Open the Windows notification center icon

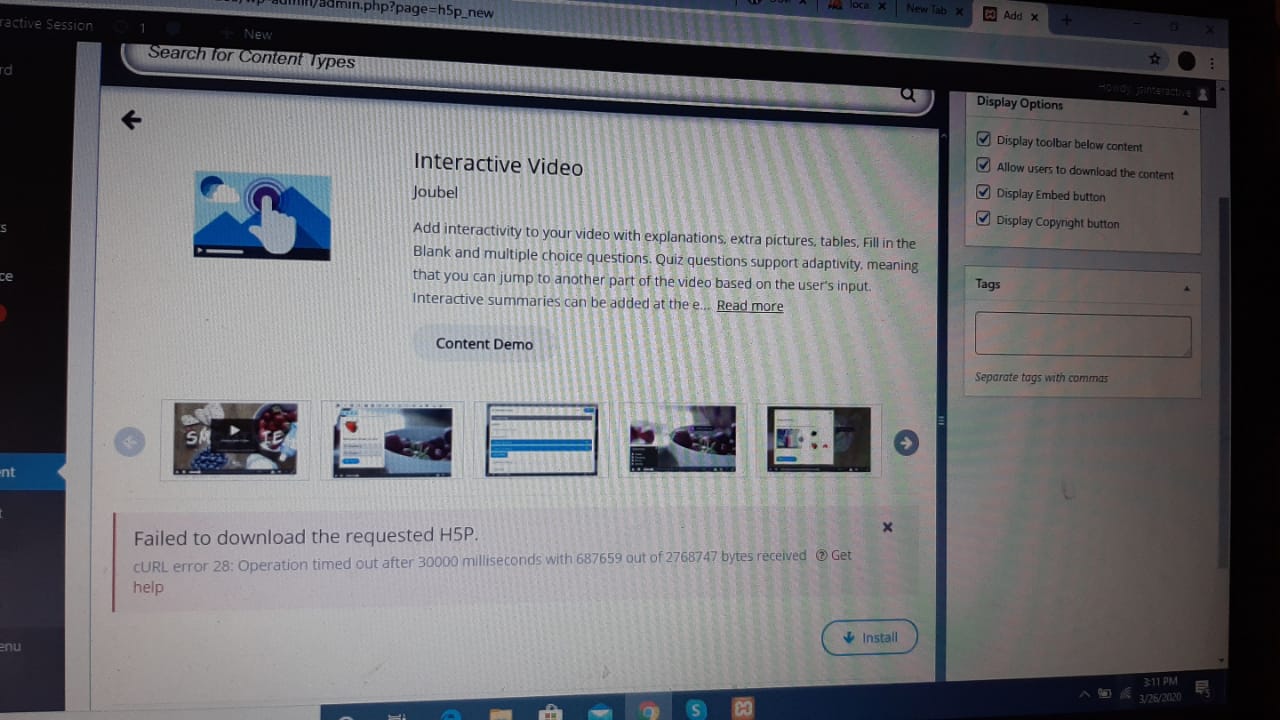tap(1201, 687)
